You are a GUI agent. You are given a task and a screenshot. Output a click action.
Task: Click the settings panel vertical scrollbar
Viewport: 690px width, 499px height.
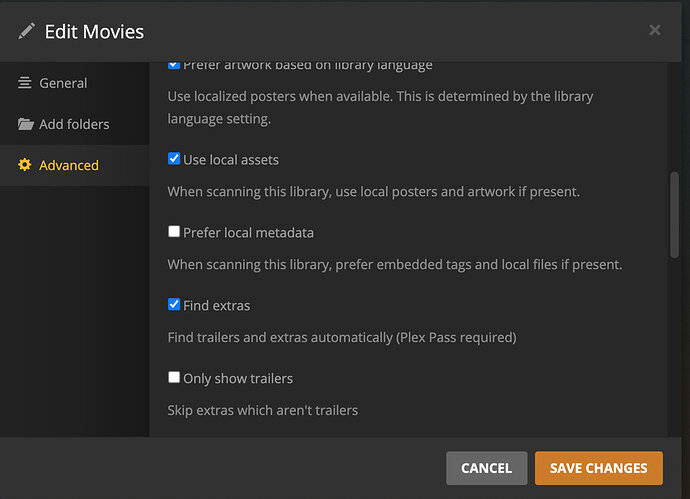(x=674, y=215)
